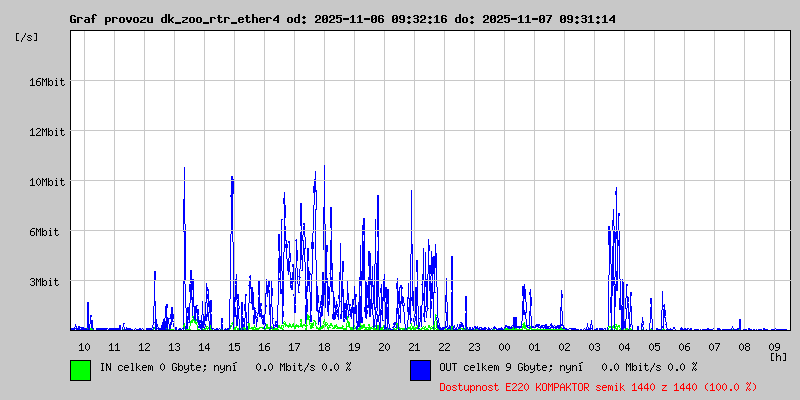The width and height of the screenshot is (800, 400).
Task: Click the green IN legend swatch
Action: pyautogui.click(x=80, y=369)
